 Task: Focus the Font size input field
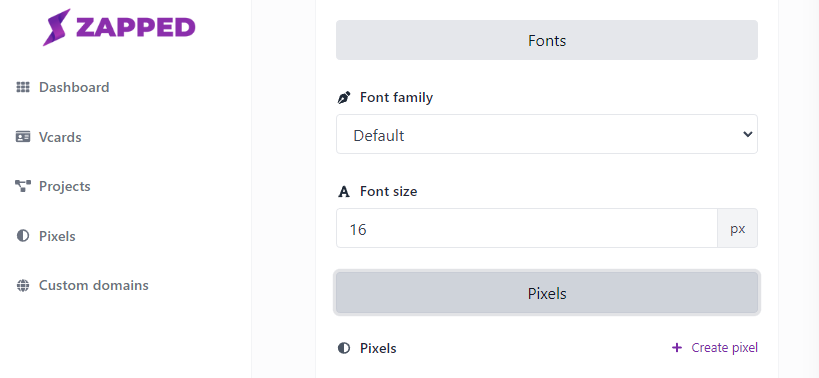coord(527,228)
